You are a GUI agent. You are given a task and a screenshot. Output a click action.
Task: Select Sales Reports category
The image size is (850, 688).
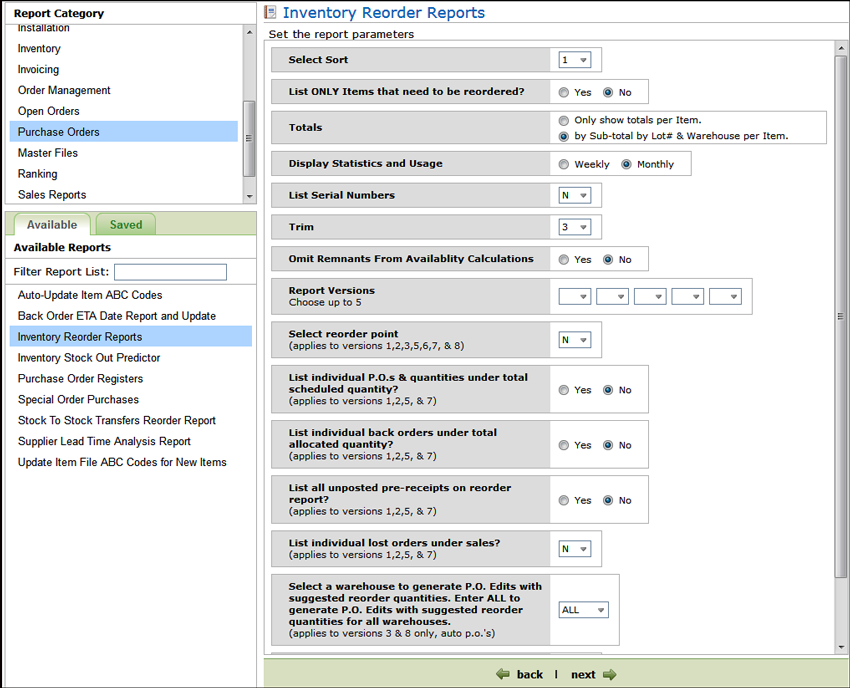(52, 195)
